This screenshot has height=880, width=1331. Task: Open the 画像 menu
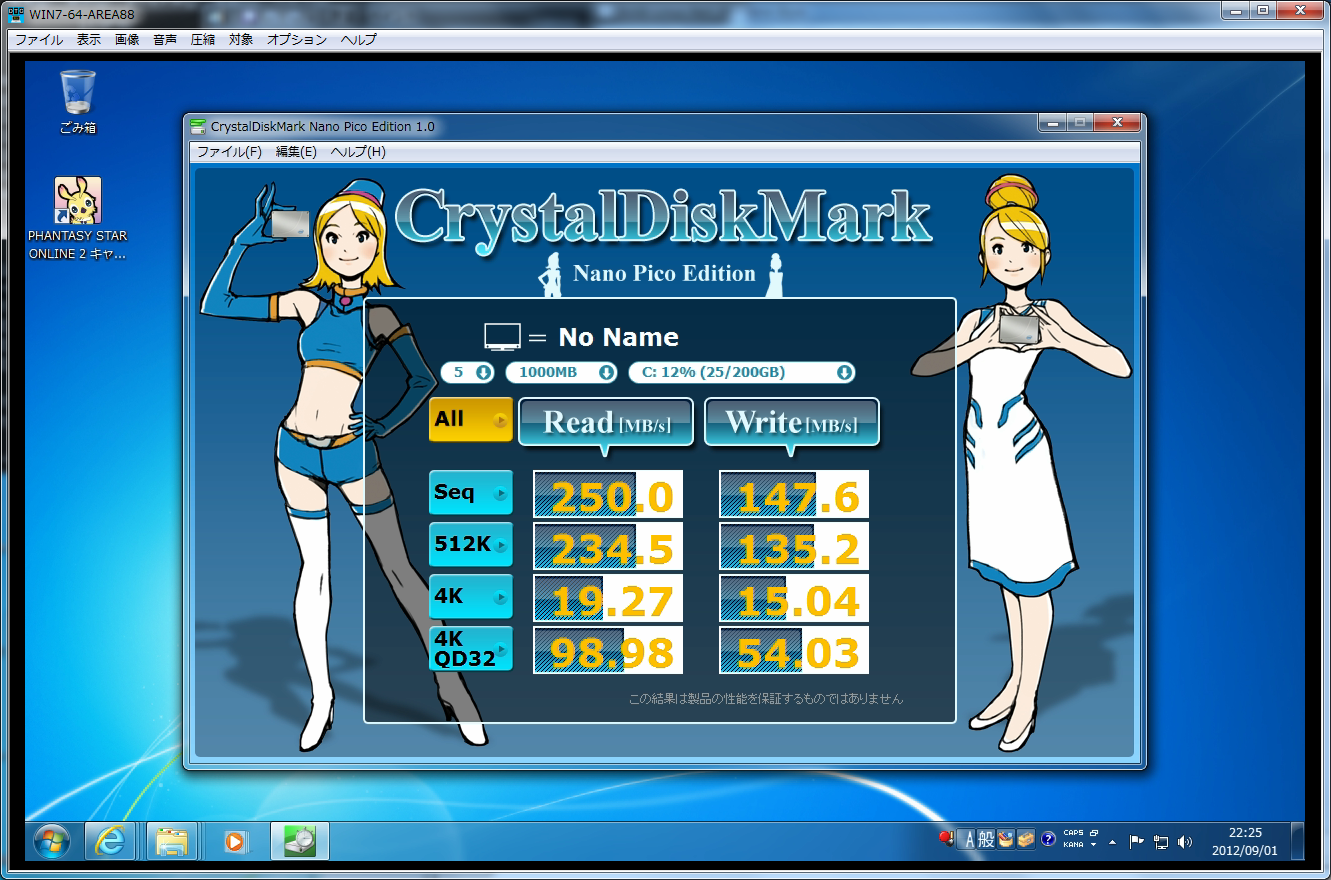(x=127, y=40)
